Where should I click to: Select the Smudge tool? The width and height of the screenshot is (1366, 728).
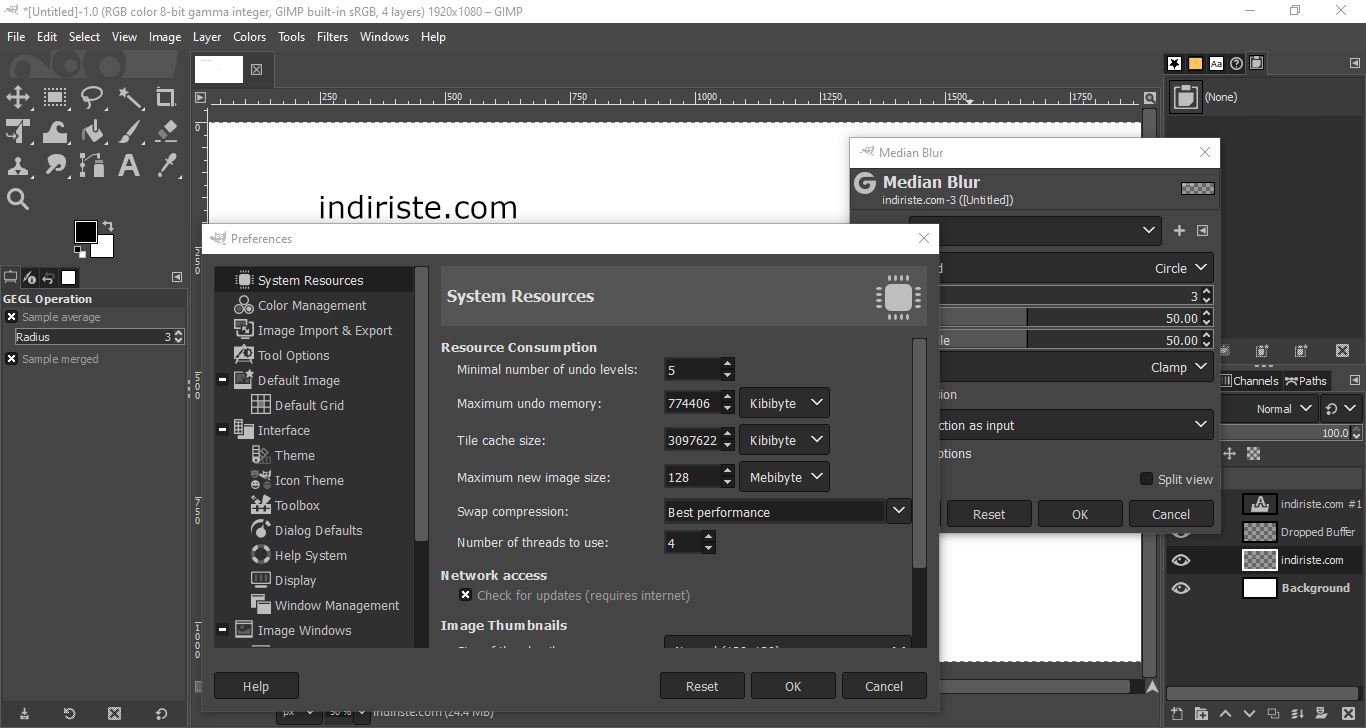55,165
